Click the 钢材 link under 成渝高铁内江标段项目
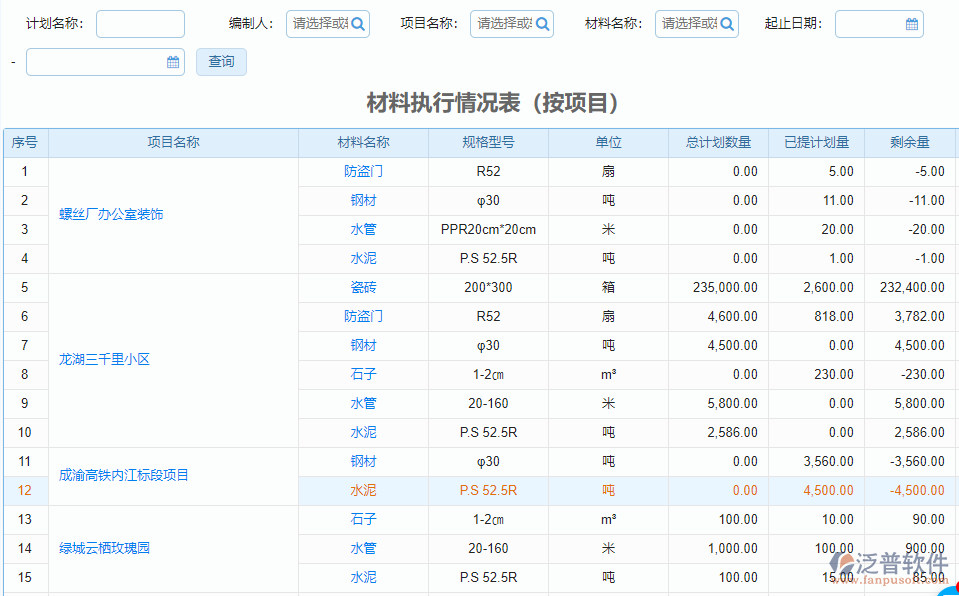The image size is (959, 596). coord(362,461)
